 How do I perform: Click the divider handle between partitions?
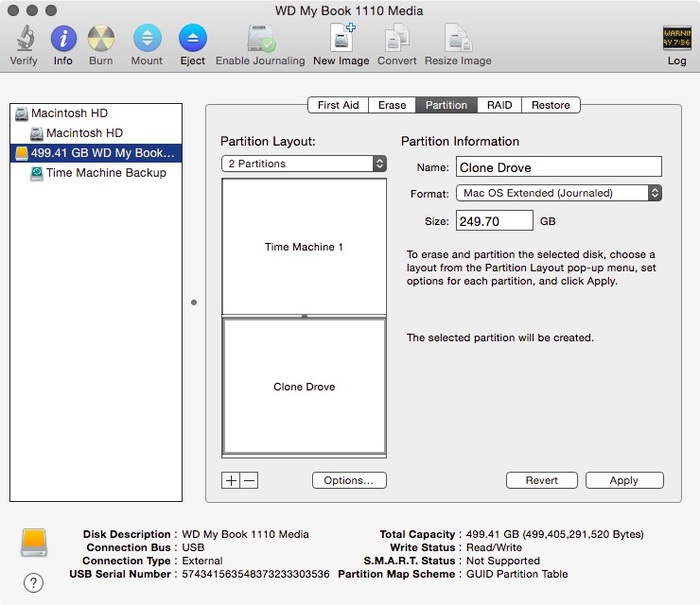click(304, 316)
